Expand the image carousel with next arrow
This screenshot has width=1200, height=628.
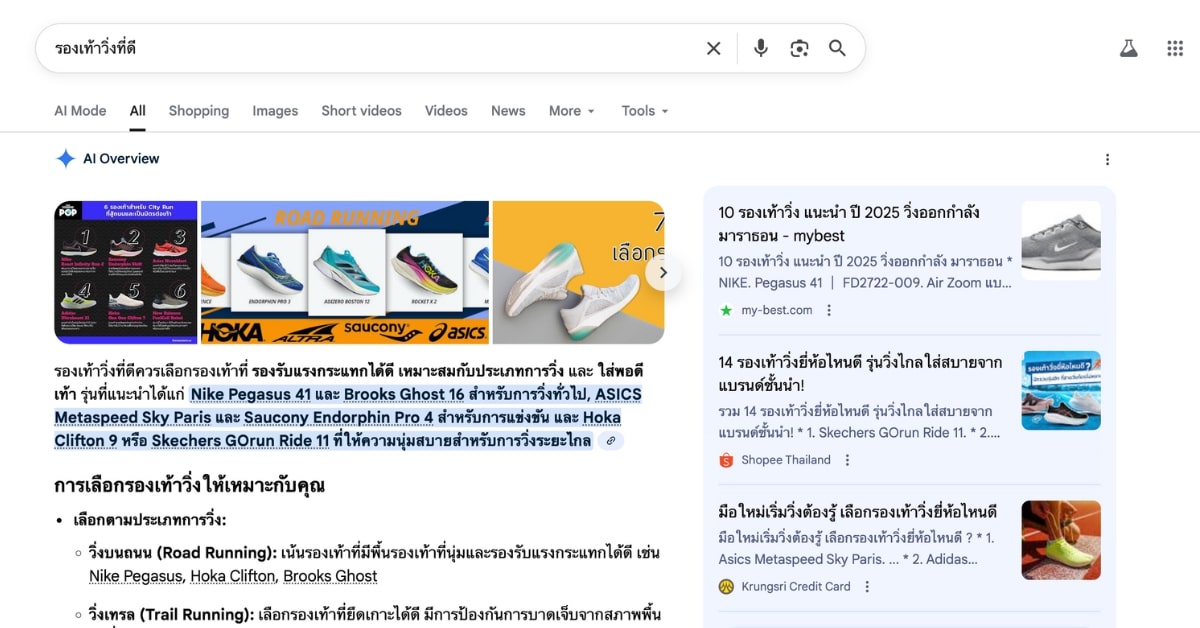665,272
